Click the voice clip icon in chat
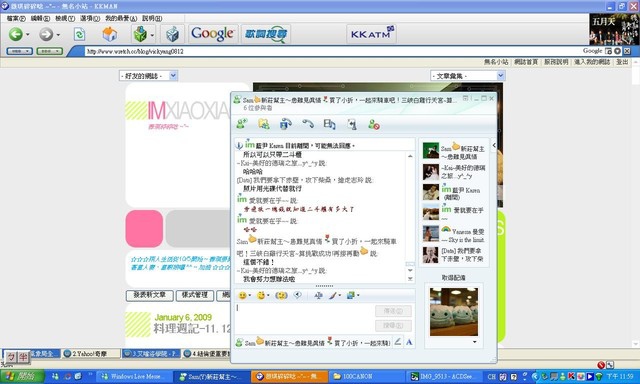 tap(298, 295)
